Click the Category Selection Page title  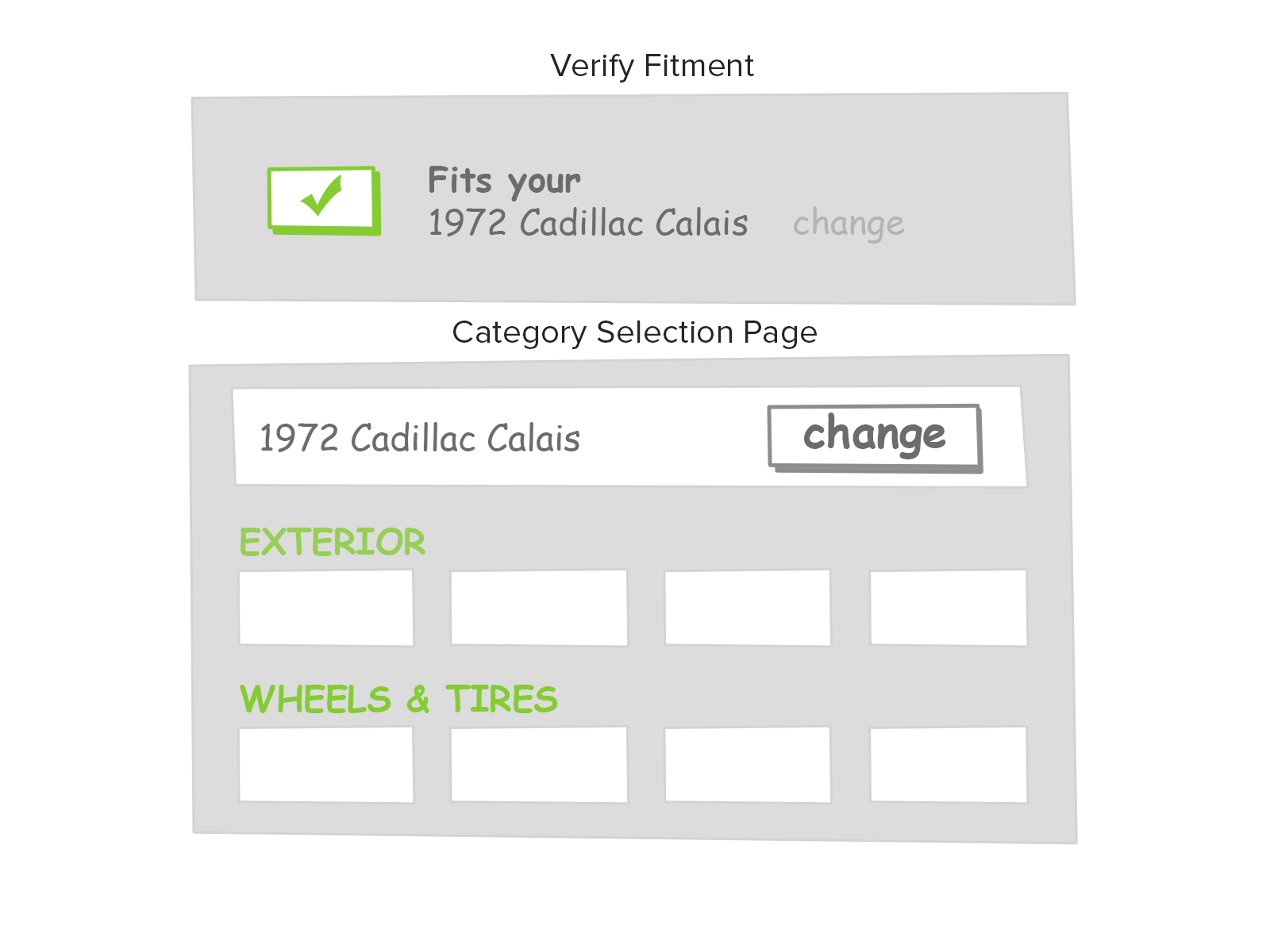634,332
